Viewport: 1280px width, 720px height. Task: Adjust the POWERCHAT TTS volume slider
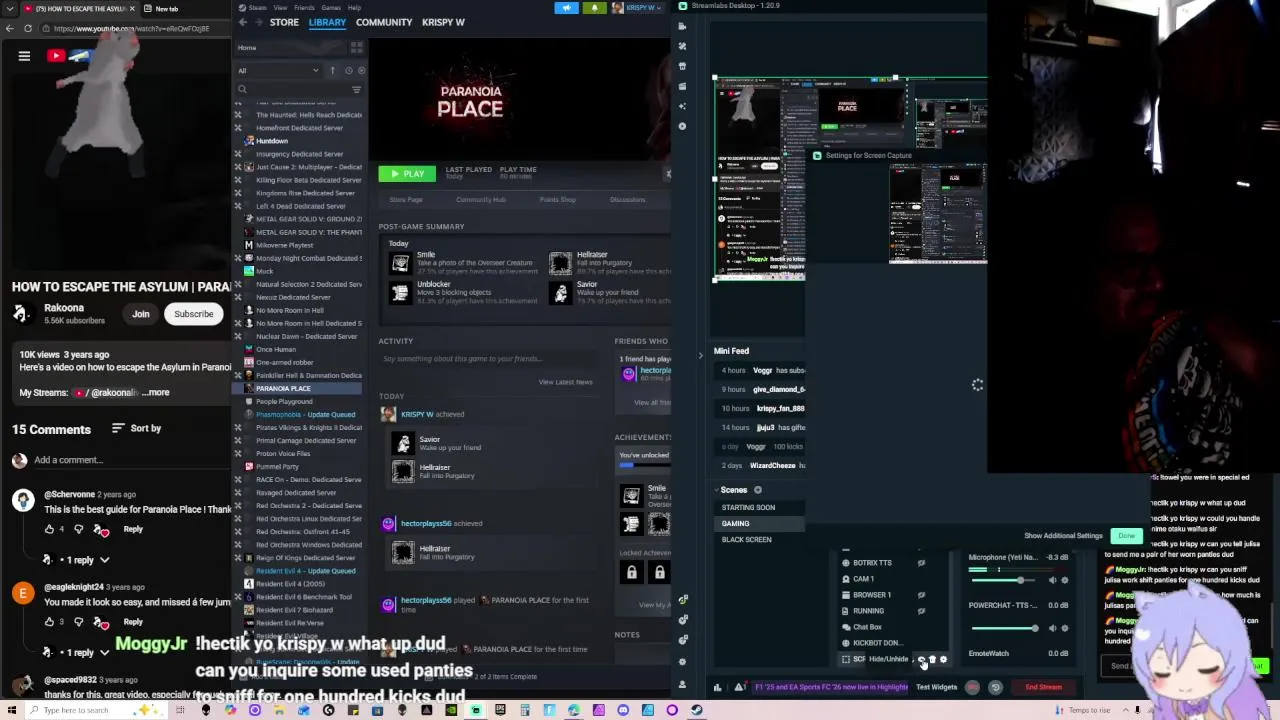point(1003,628)
